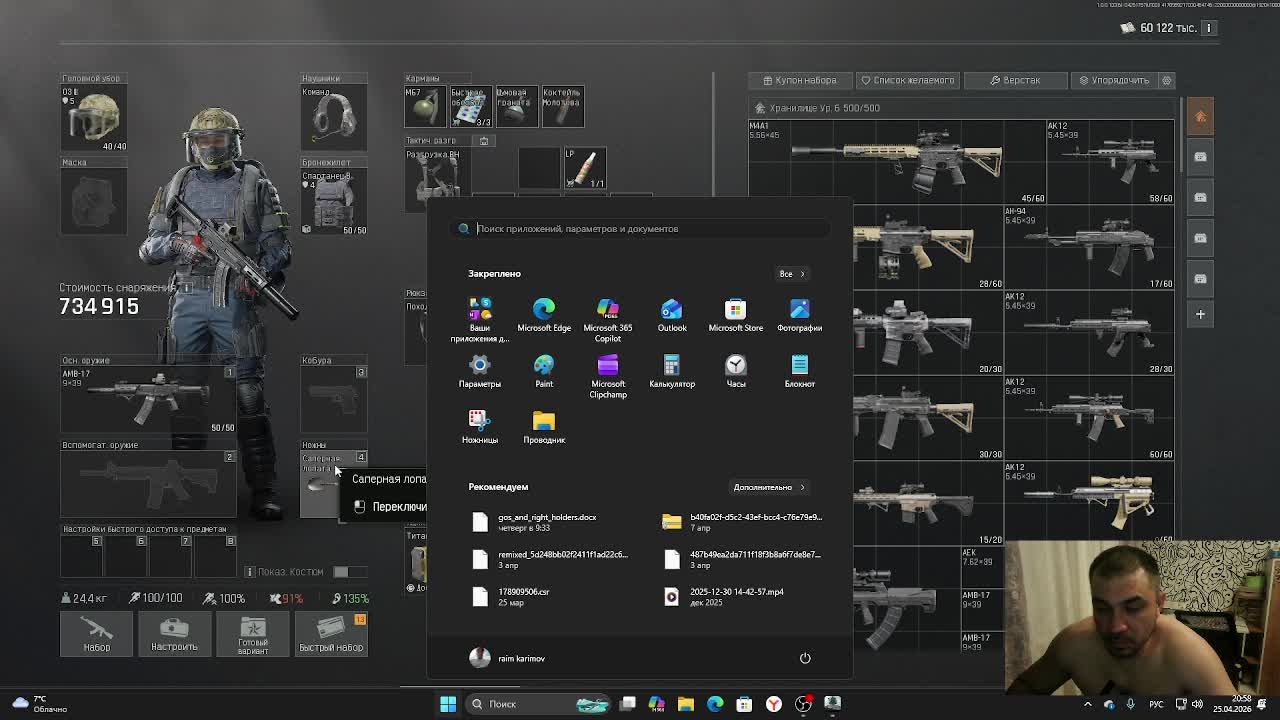Open File Explorer (Проводник) pinned app
The height and width of the screenshot is (720, 1280).
pos(544,427)
